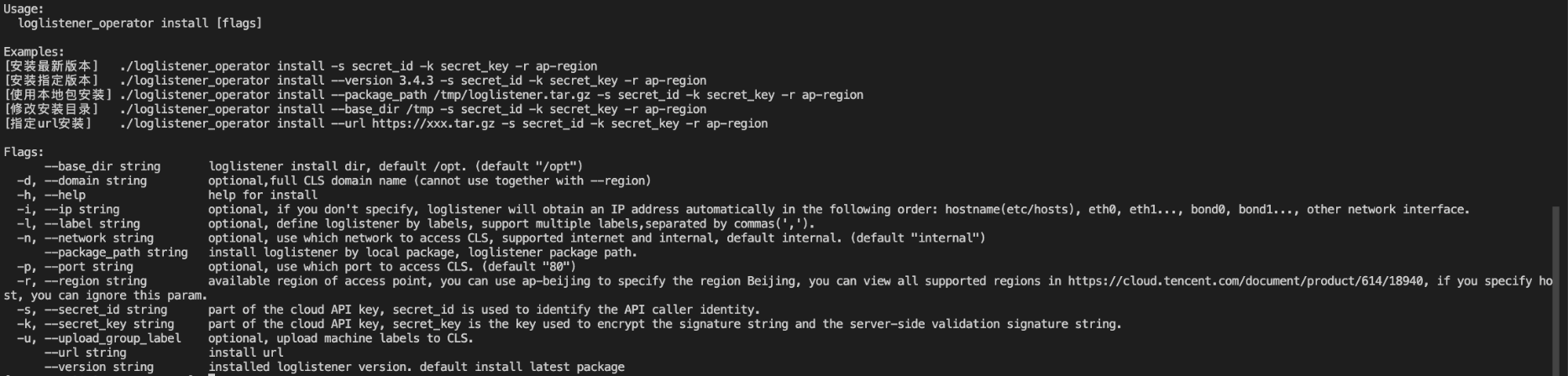Image resolution: width=1568 pixels, height=376 pixels.
Task: Click the "-l, --label string" flag
Action: coord(78,223)
